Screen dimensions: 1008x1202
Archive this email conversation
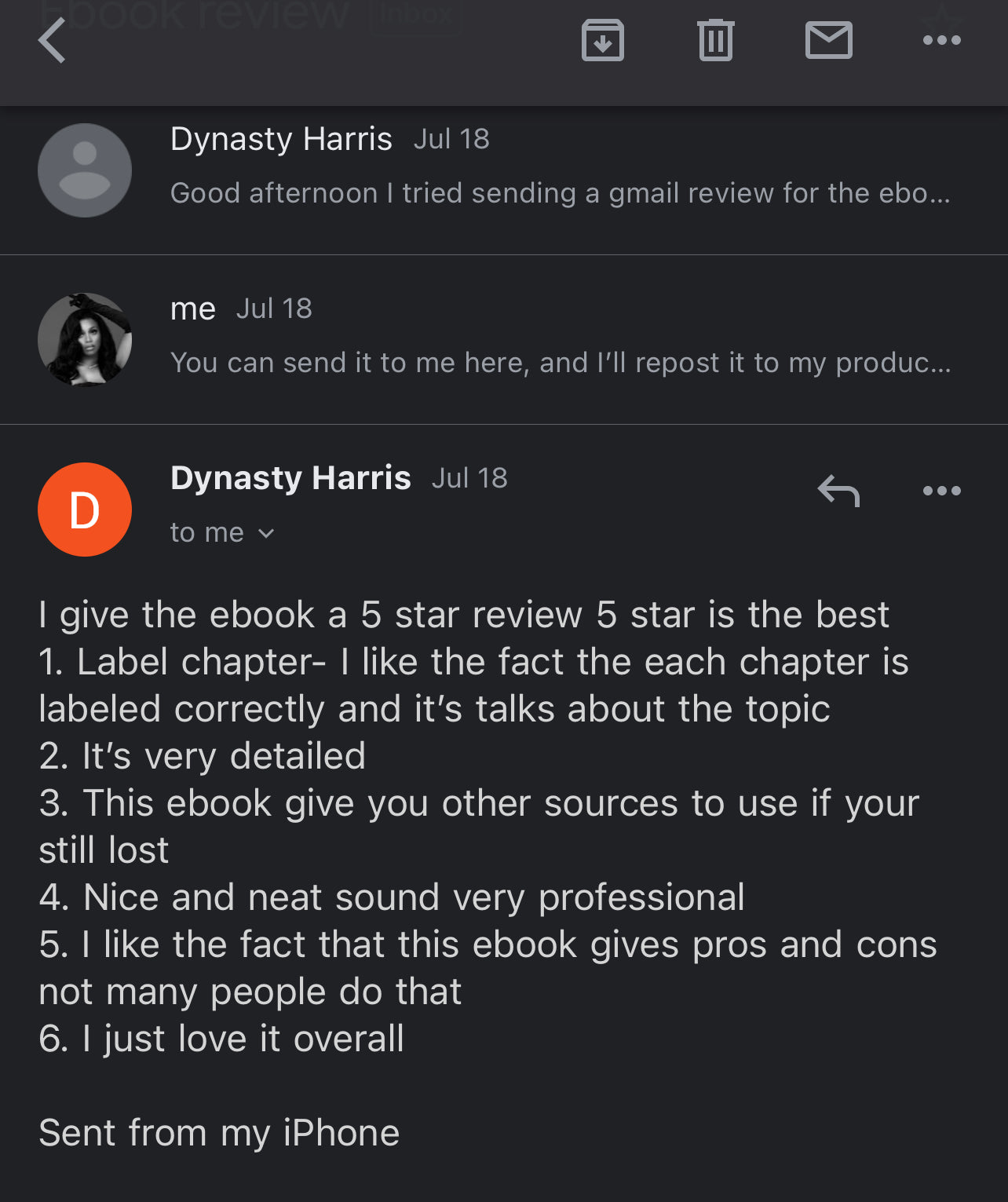pyautogui.click(x=602, y=41)
